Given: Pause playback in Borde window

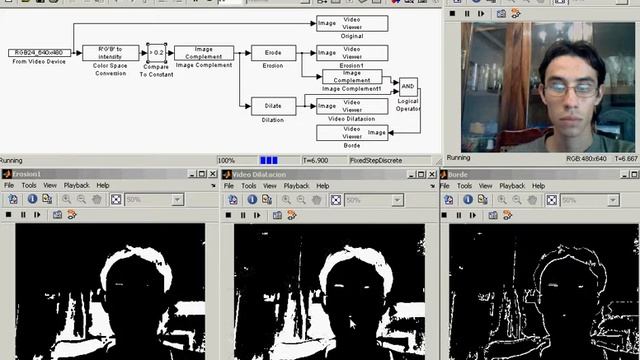Looking at the screenshot, I should click(x=459, y=215).
